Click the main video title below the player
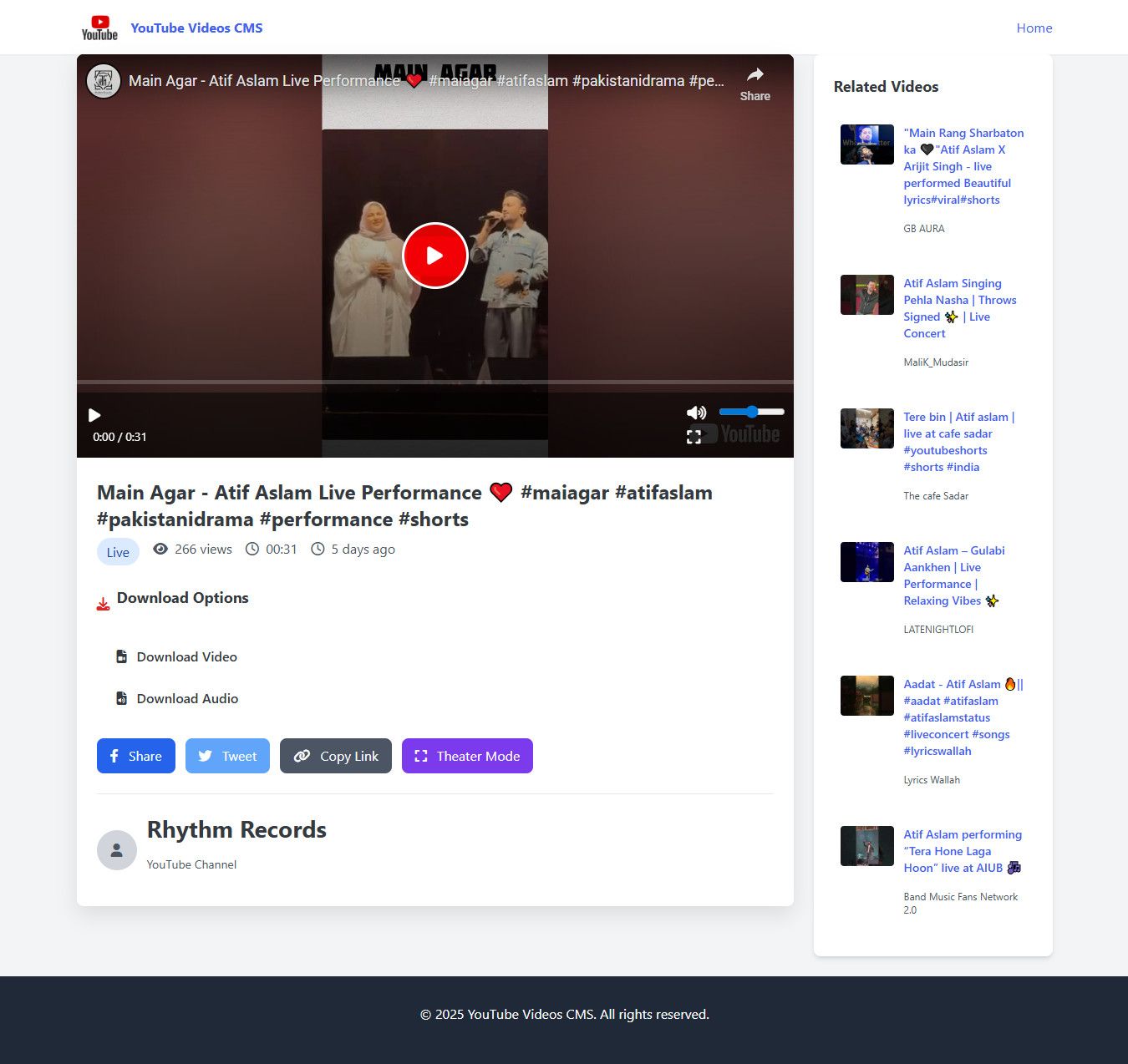Image resolution: width=1128 pixels, height=1064 pixels. (x=404, y=505)
